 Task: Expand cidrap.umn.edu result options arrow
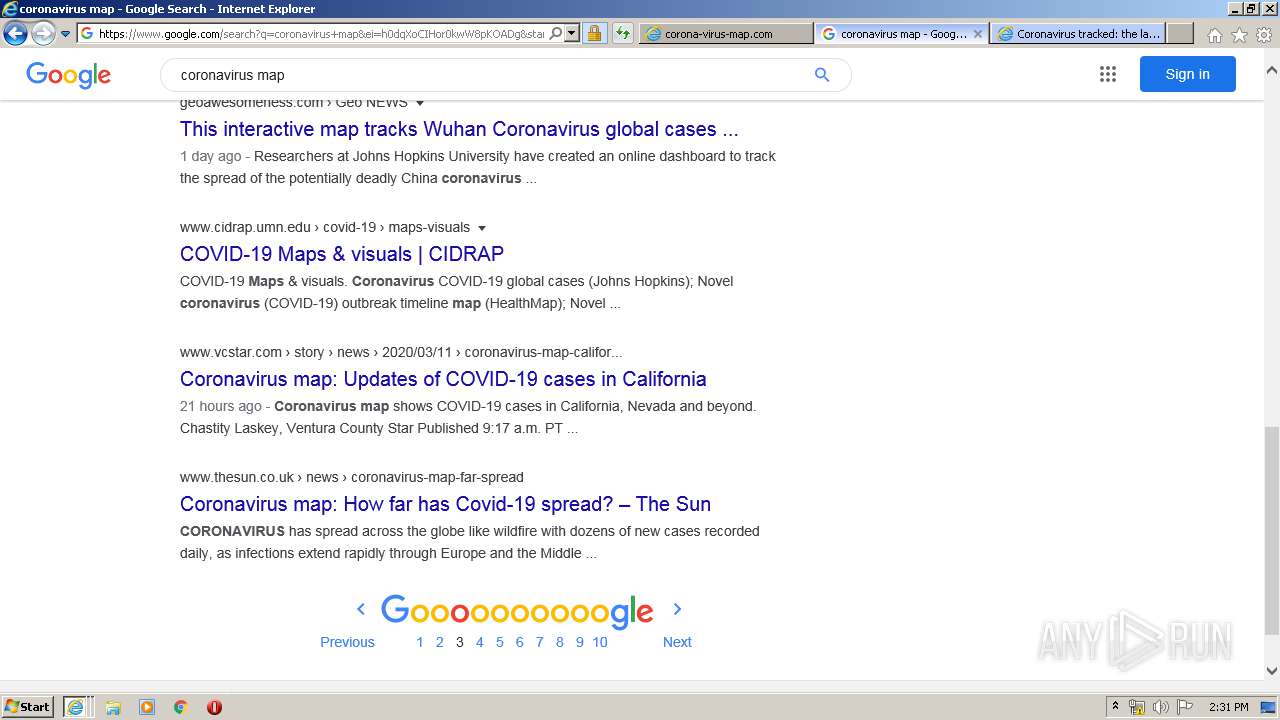click(x=482, y=228)
